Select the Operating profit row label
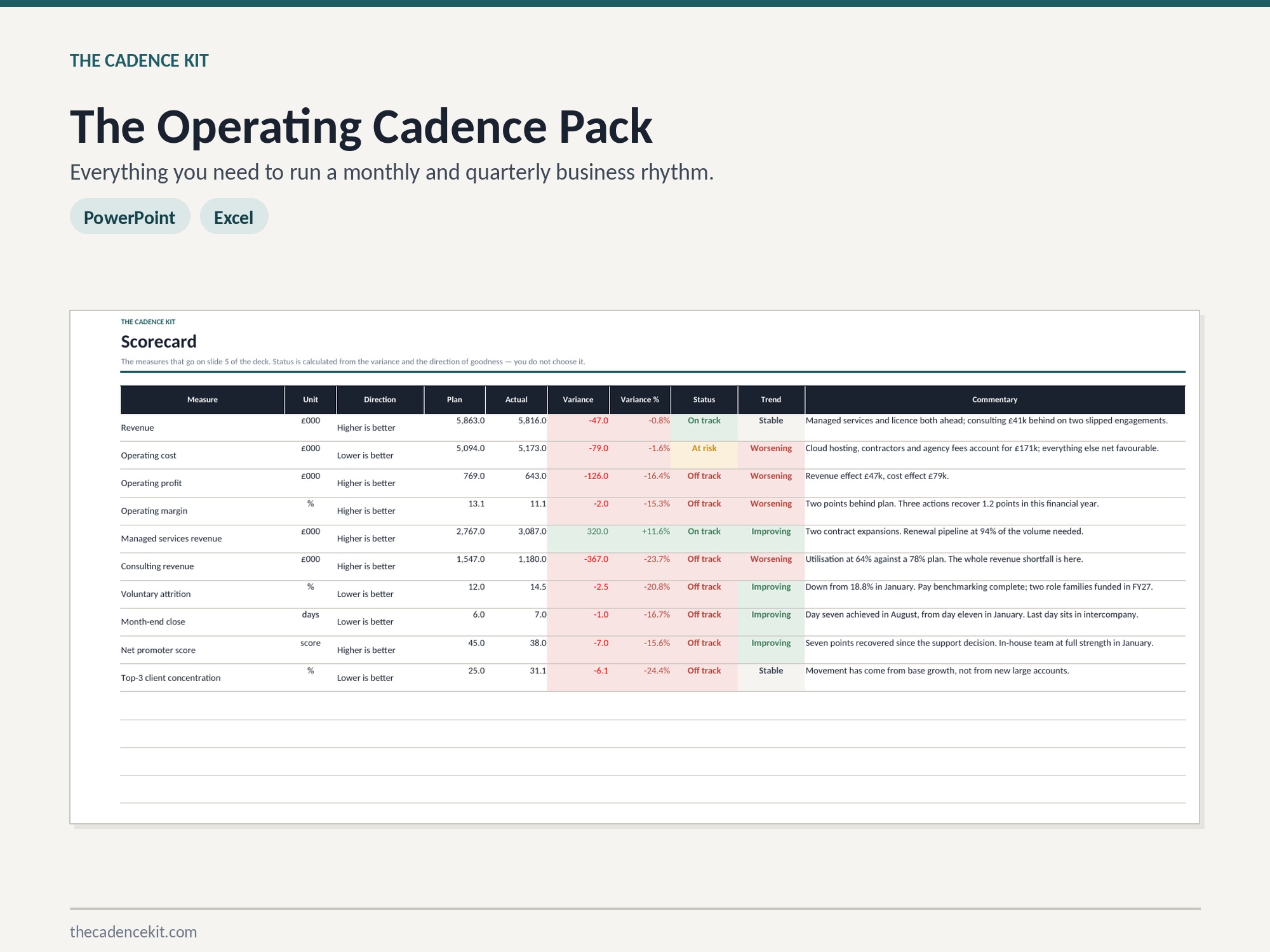The width and height of the screenshot is (1270, 952). pos(151,483)
